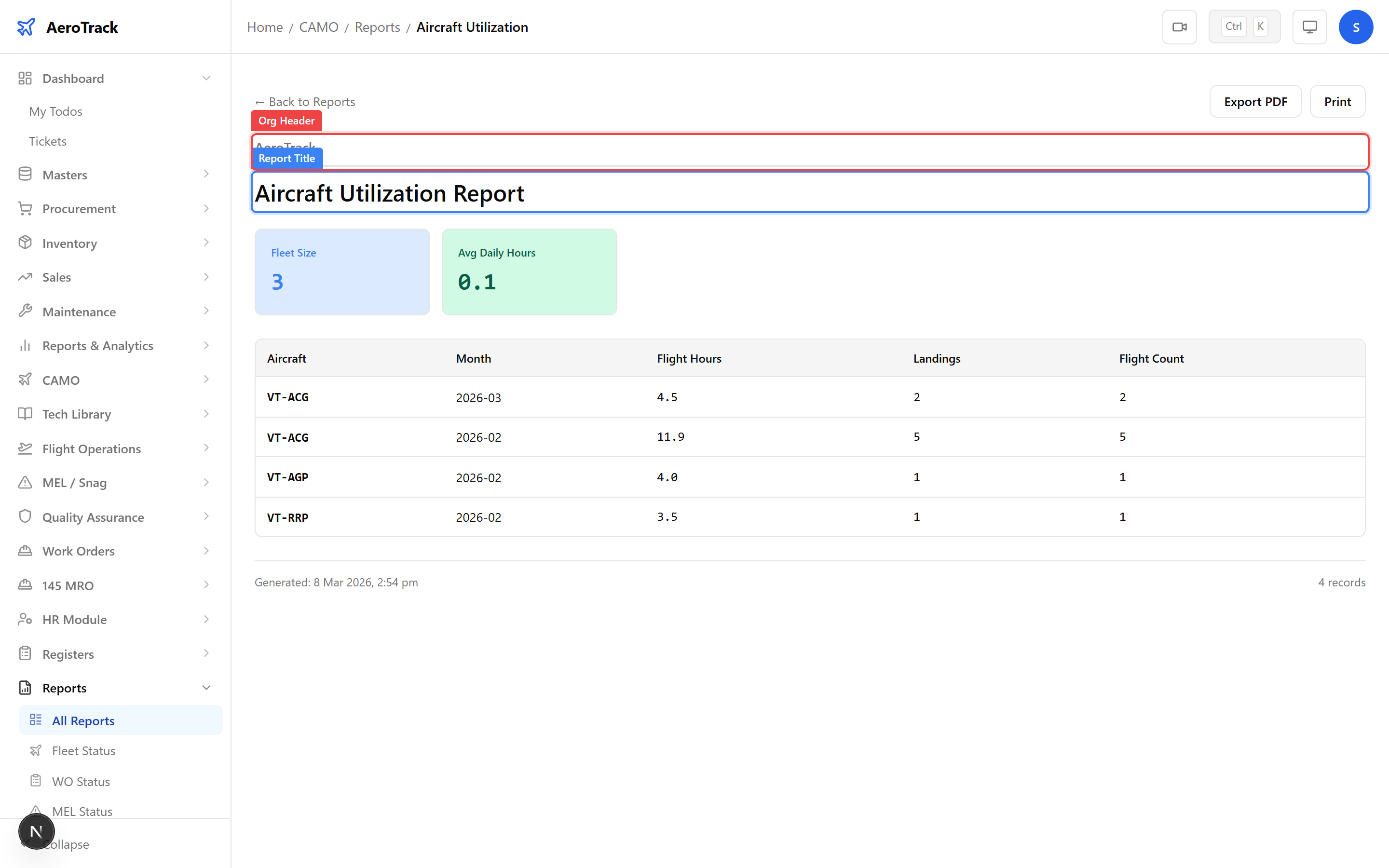The width and height of the screenshot is (1389, 868).
Task: Click the Print button
Action: point(1337,102)
